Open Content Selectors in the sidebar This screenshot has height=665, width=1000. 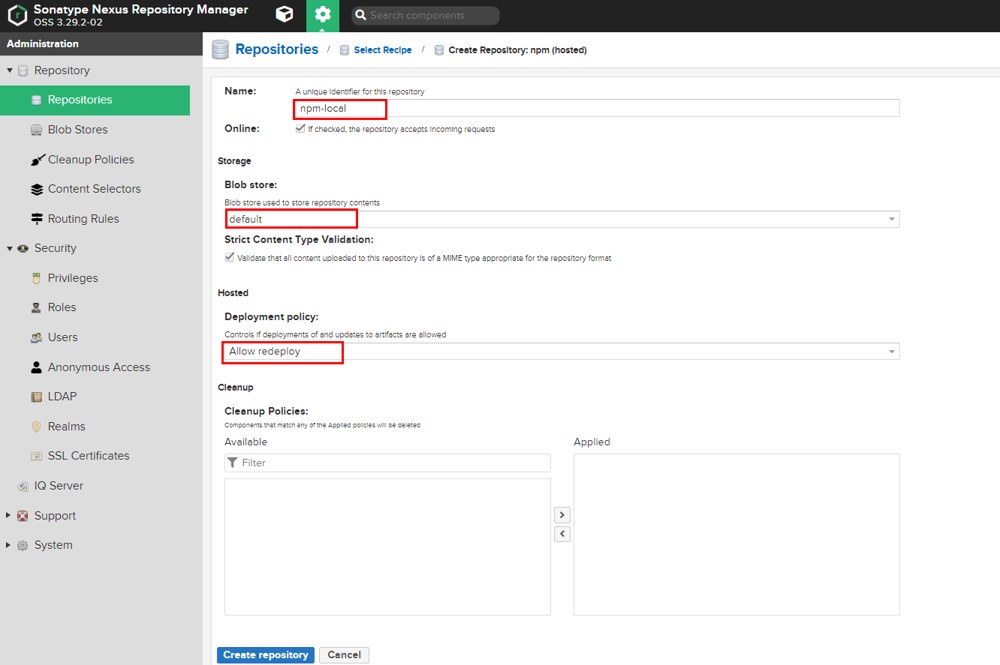95,189
